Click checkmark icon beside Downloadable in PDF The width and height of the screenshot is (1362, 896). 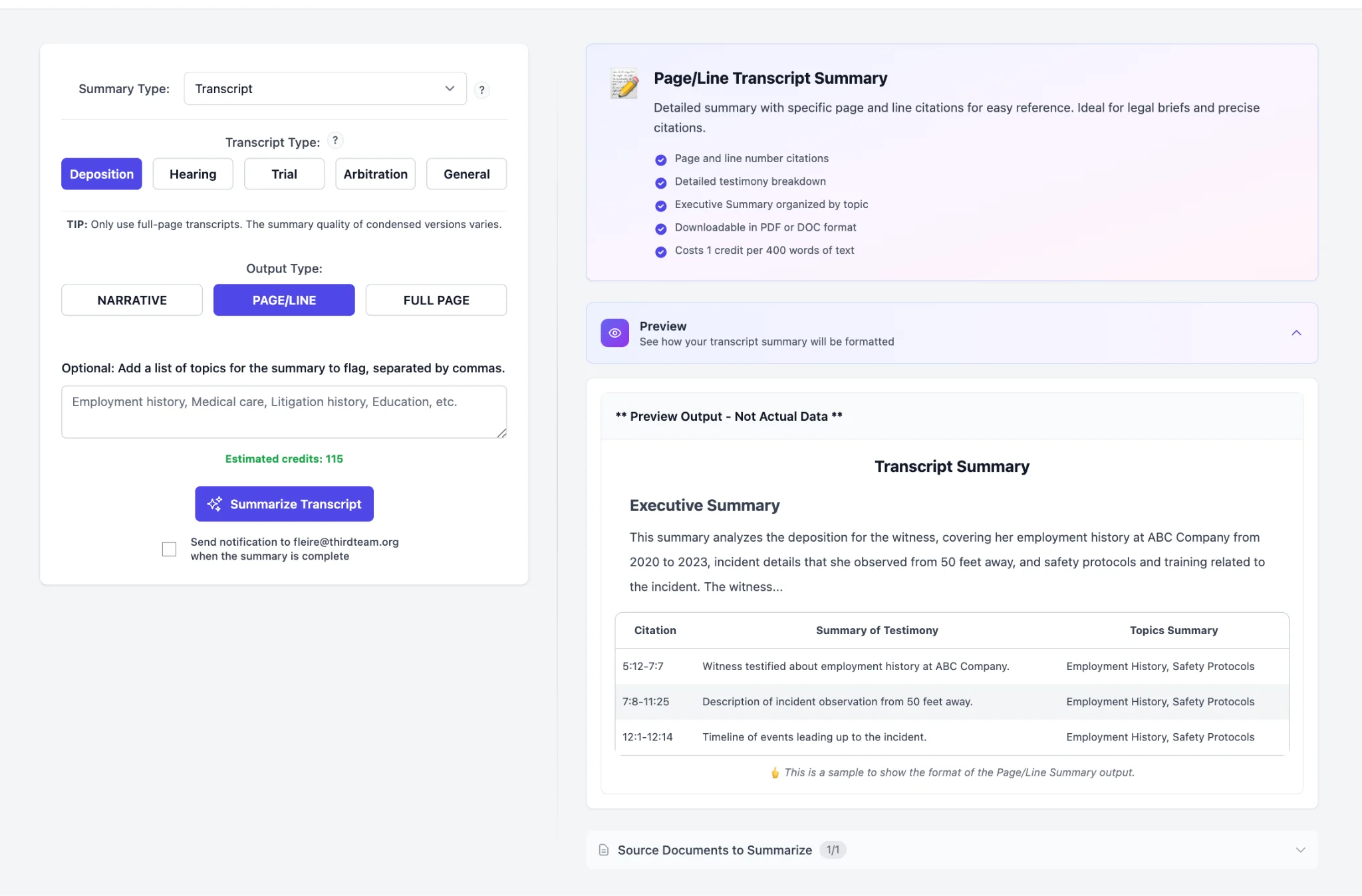pyautogui.click(x=660, y=229)
